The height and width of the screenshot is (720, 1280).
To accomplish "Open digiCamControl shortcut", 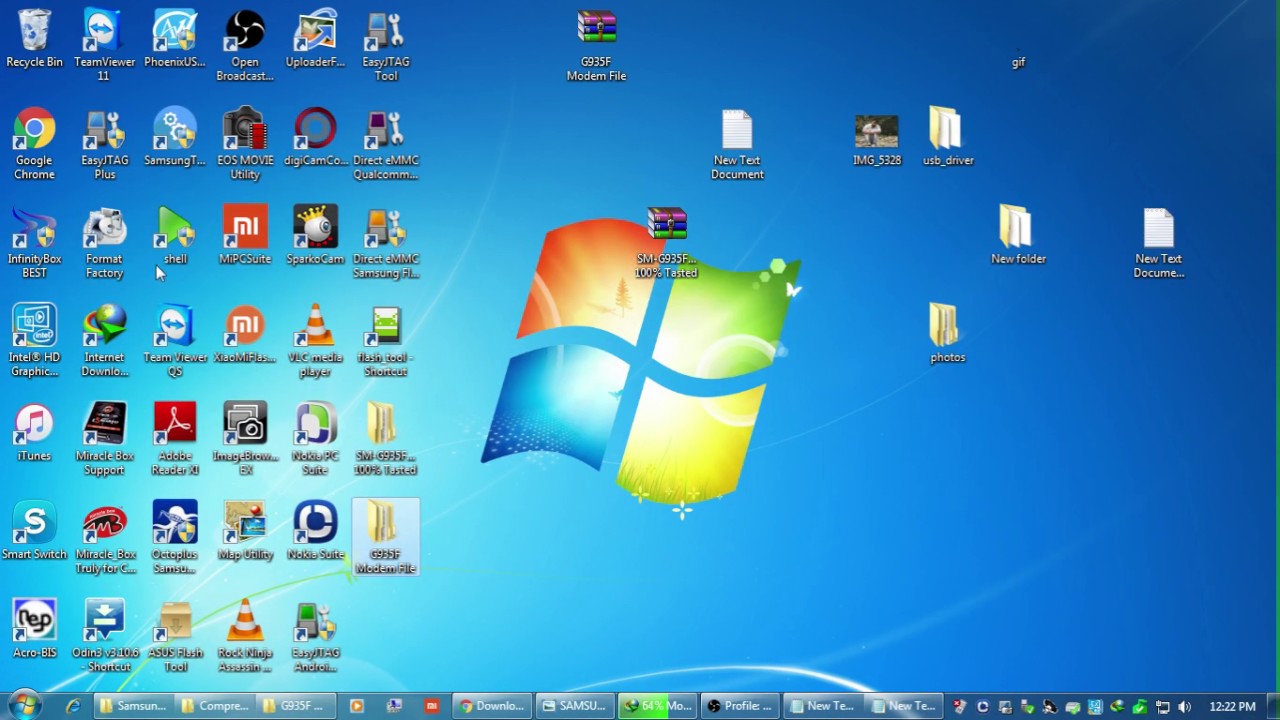I will [315, 138].
